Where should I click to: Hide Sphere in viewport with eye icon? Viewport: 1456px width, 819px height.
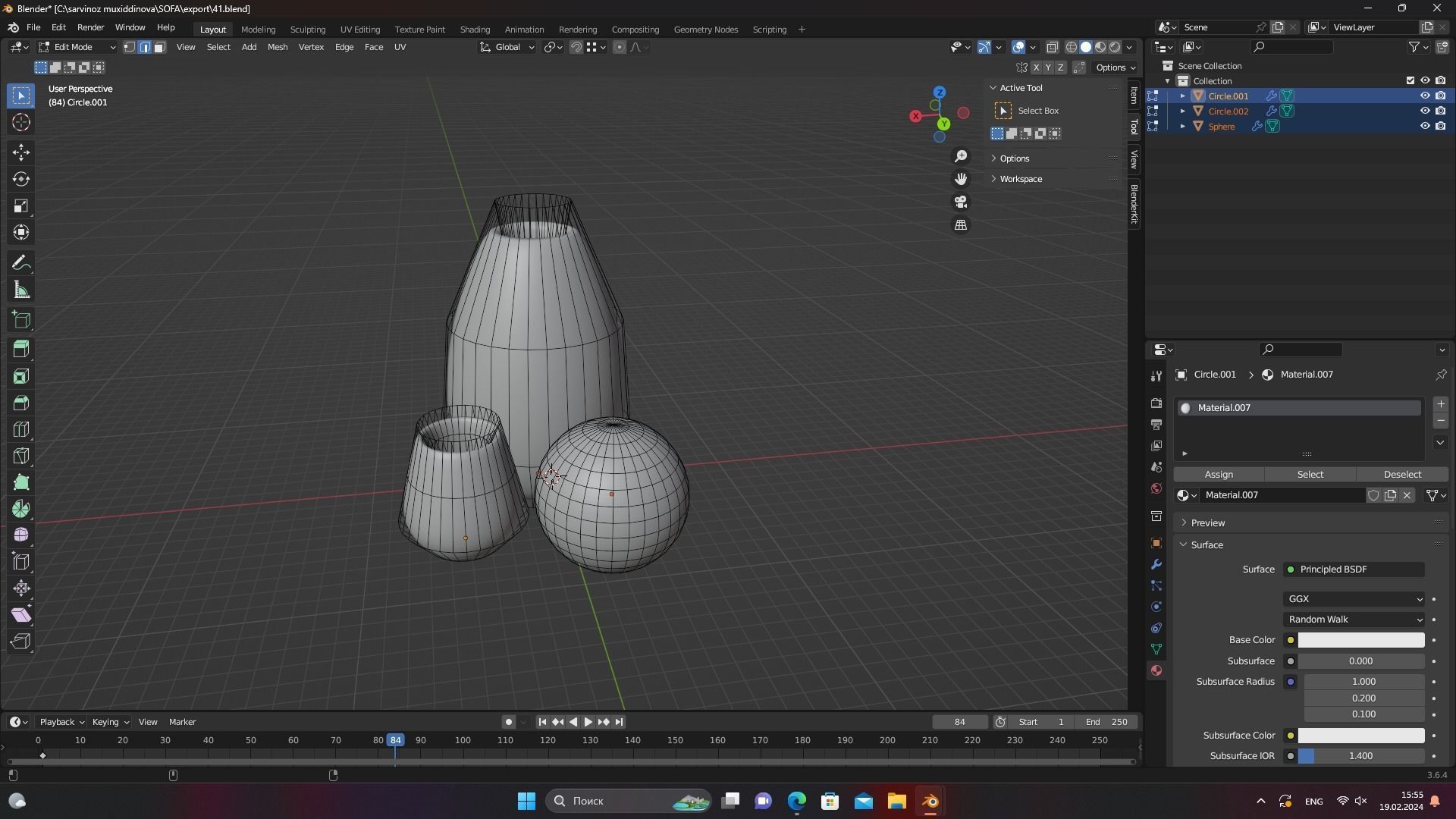(x=1425, y=127)
